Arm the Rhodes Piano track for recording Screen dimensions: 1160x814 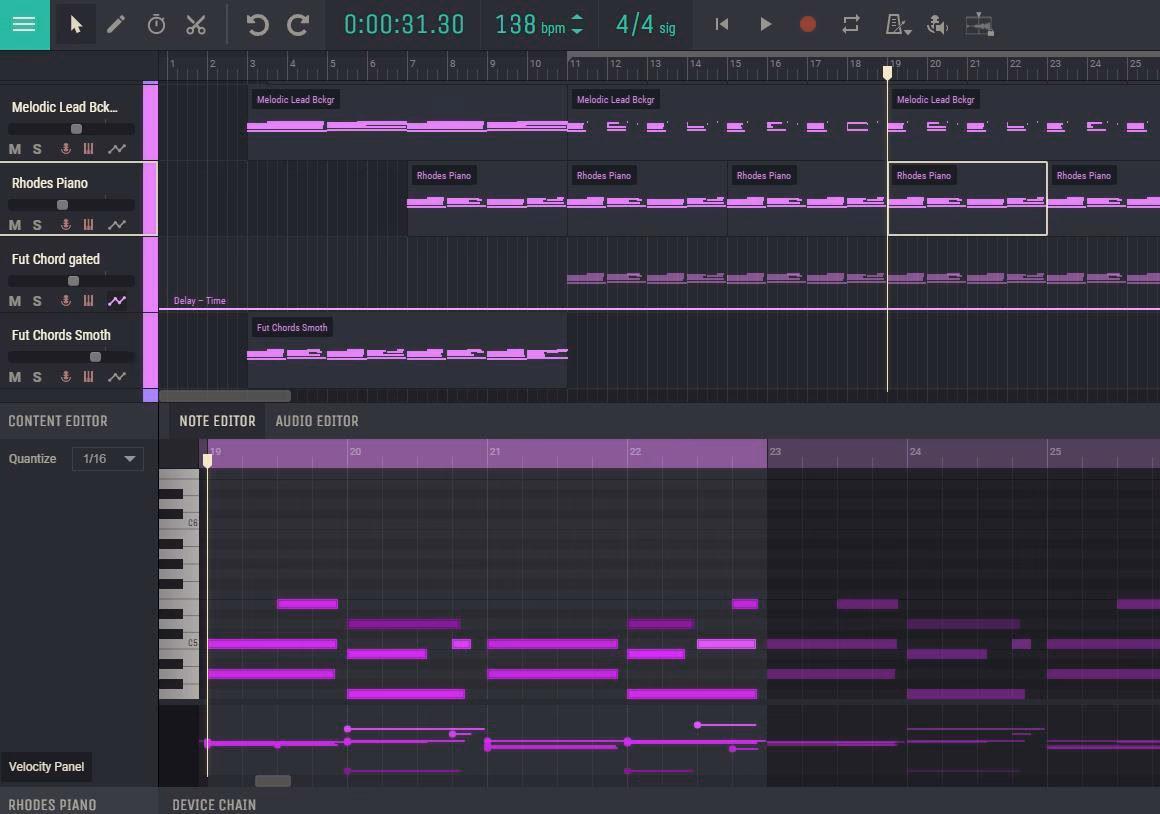pyautogui.click(x=66, y=225)
